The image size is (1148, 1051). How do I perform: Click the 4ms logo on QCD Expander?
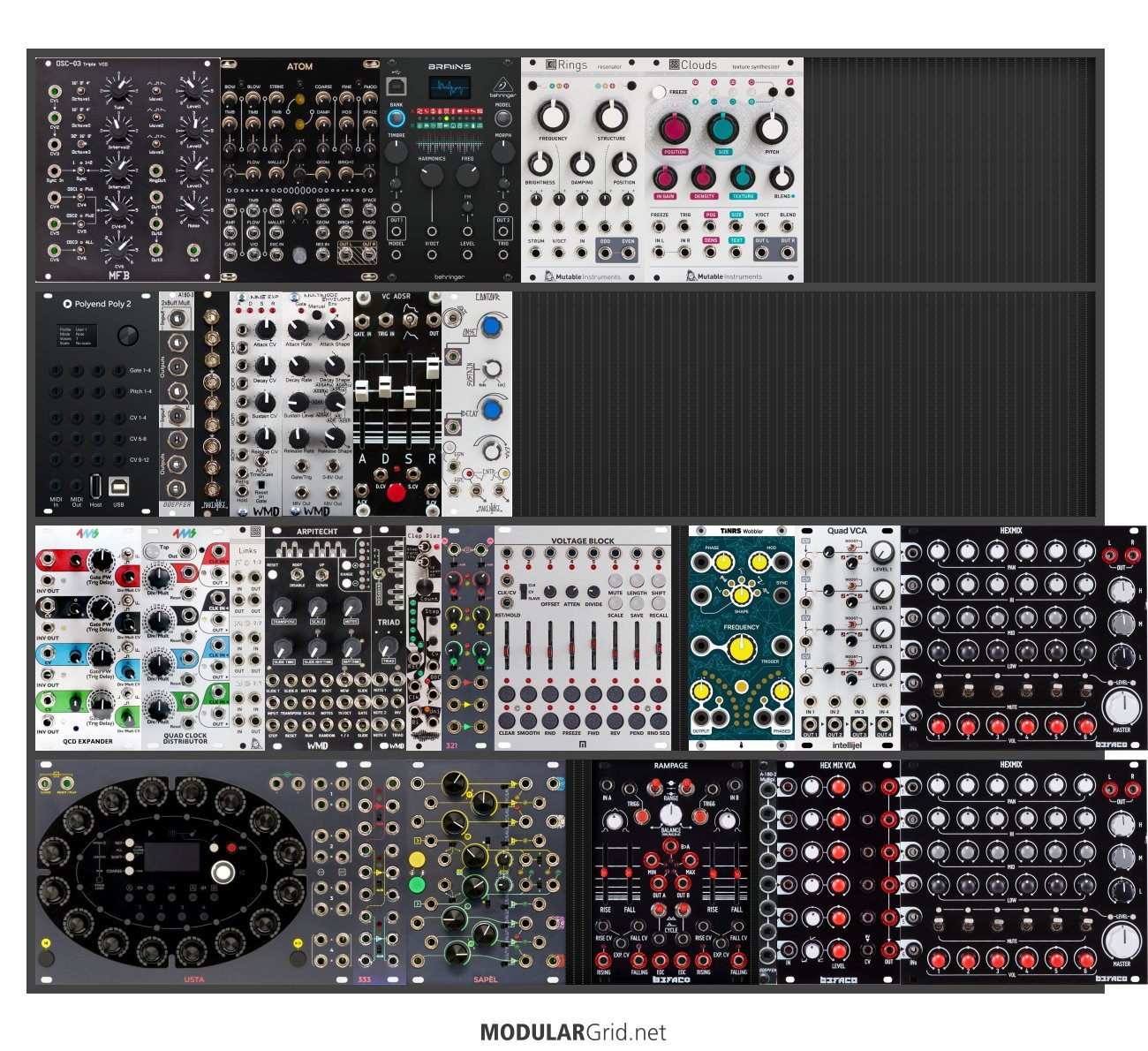(87, 534)
